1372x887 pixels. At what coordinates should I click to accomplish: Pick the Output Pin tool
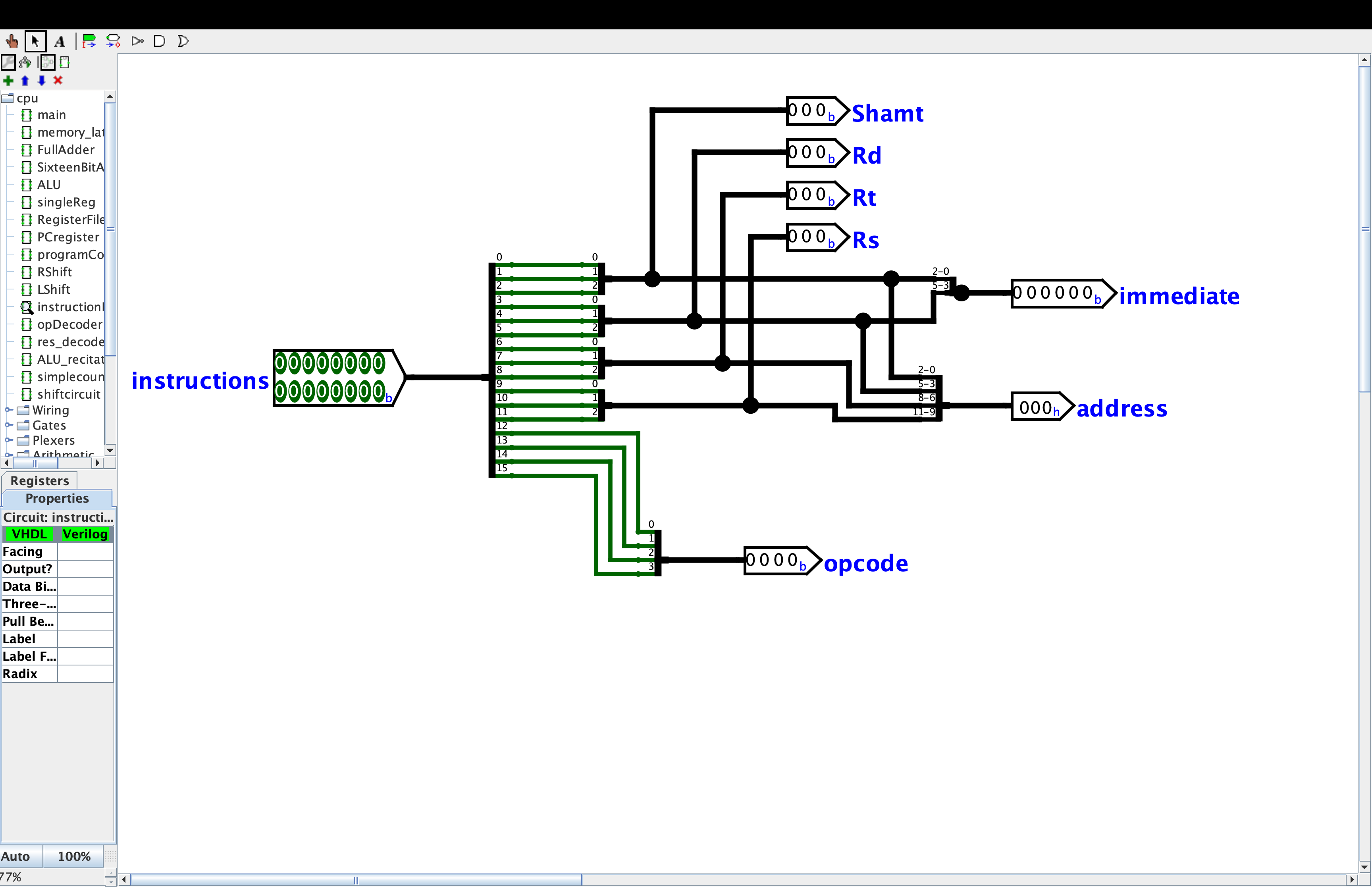(x=114, y=41)
